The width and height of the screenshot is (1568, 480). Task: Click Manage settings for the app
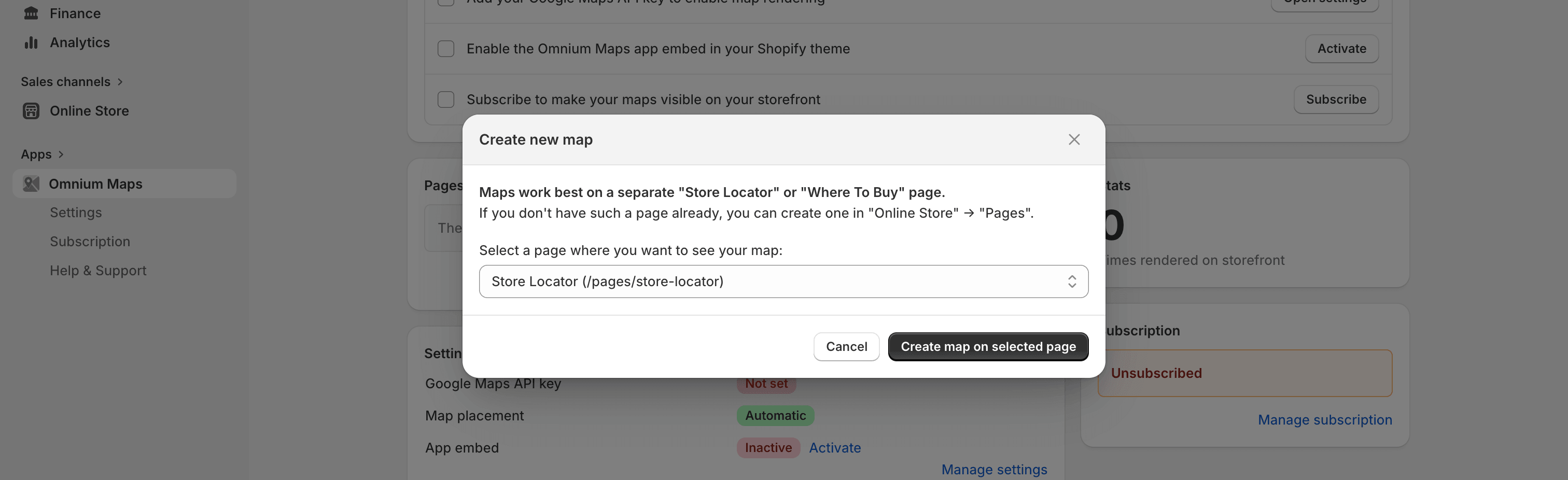(x=994, y=469)
